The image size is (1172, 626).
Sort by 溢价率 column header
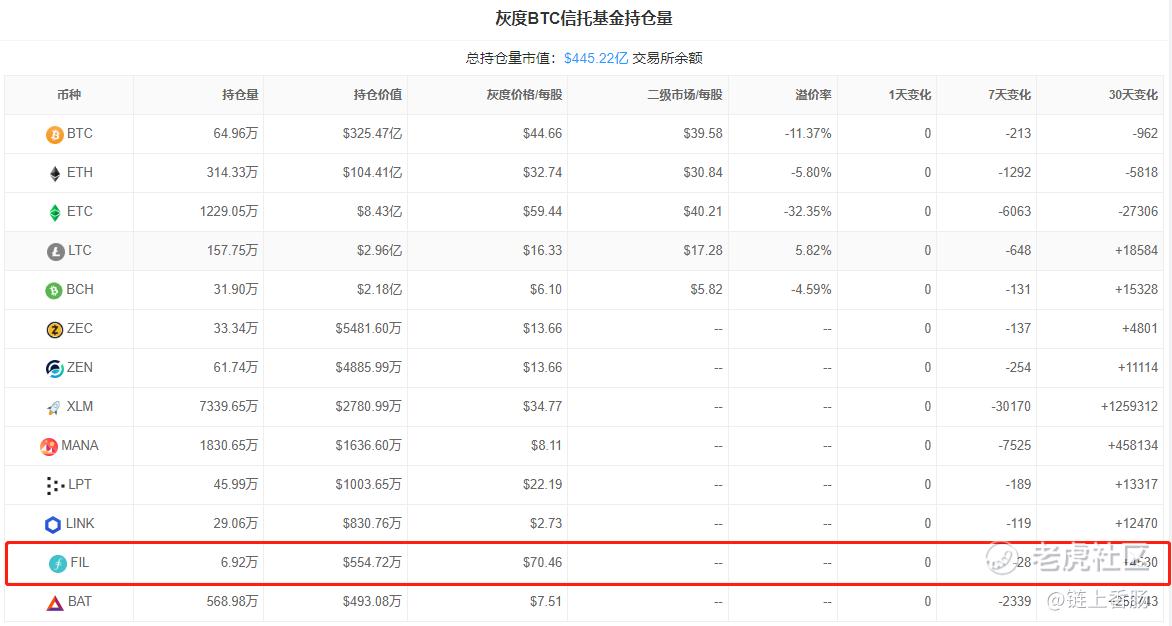tap(813, 95)
